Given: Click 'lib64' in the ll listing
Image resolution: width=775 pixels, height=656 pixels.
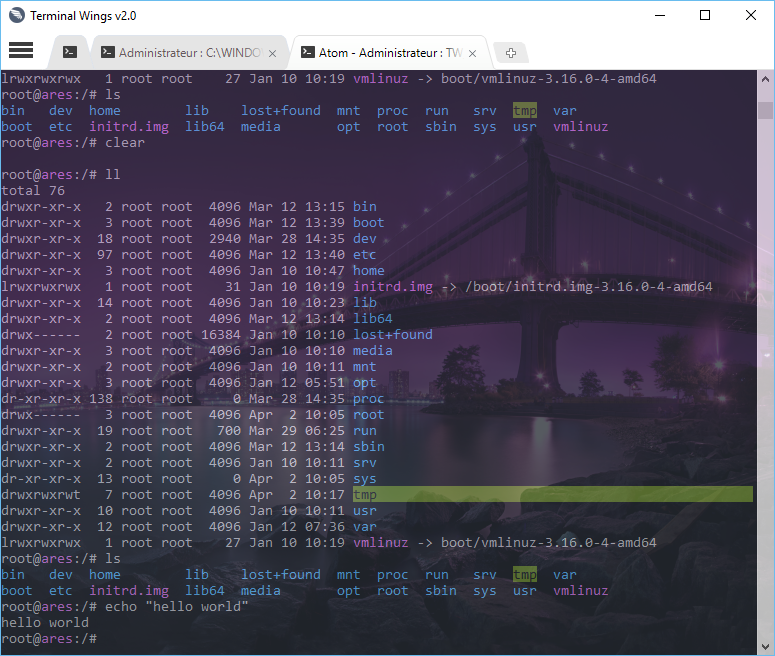Looking at the screenshot, I should coord(373,319).
